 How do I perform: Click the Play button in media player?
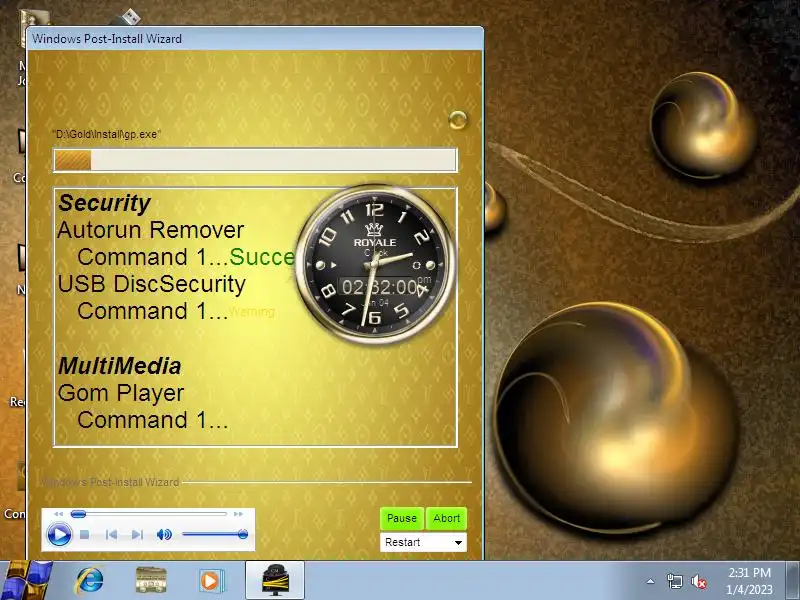click(59, 535)
